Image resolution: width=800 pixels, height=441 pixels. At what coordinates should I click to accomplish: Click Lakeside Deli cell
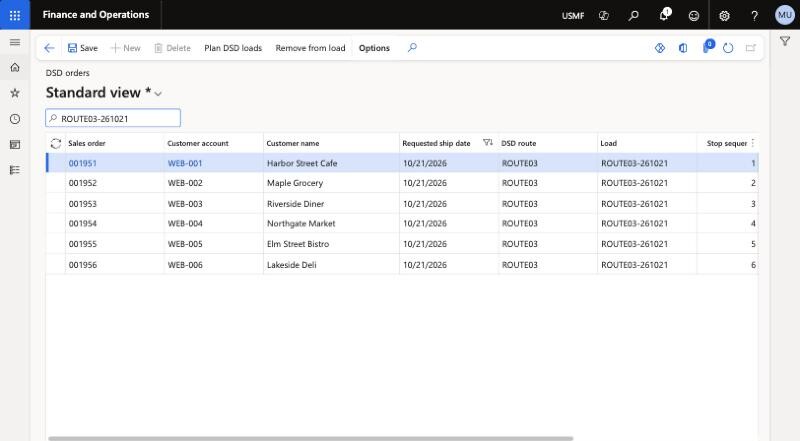(x=331, y=265)
